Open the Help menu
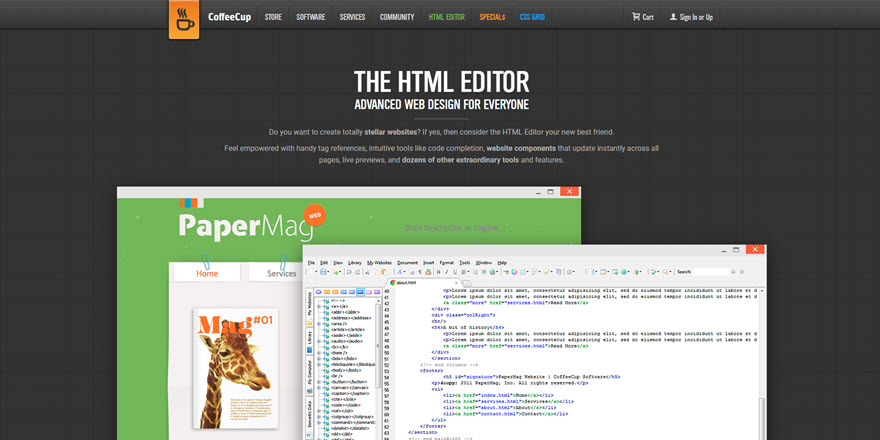The width and height of the screenshot is (880, 440). 502,263
